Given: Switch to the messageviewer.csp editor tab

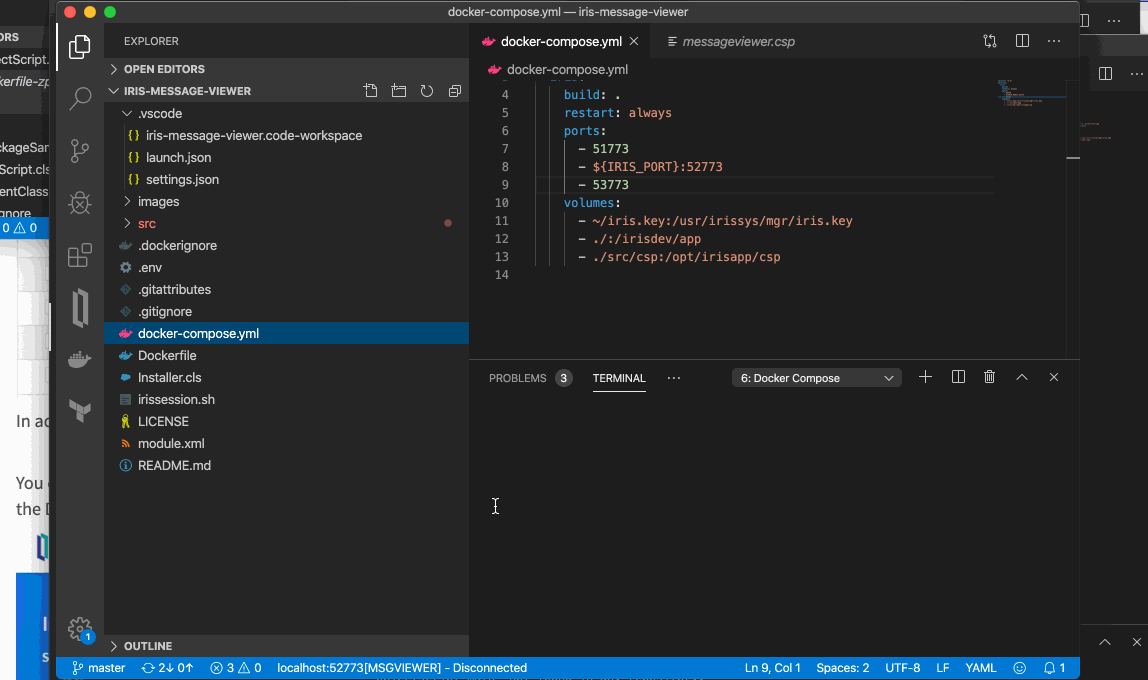Looking at the screenshot, I should (731, 42).
